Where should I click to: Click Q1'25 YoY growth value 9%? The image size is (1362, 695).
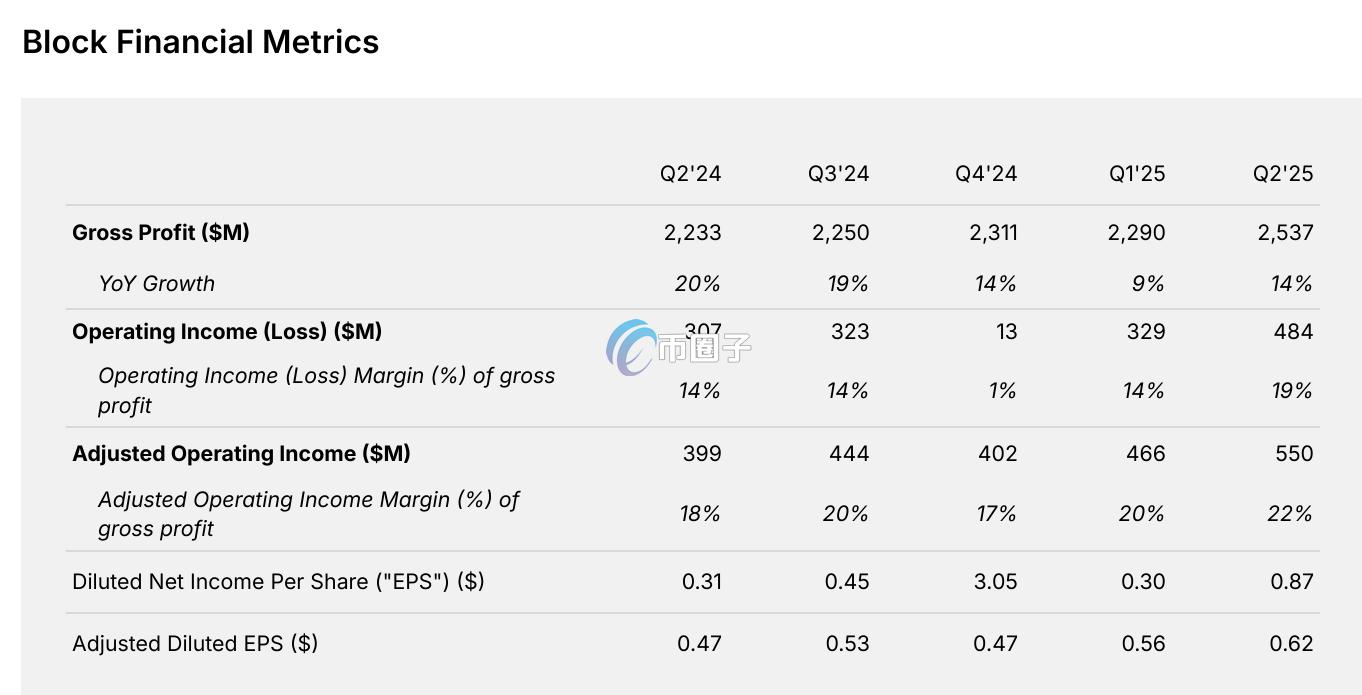pyautogui.click(x=1148, y=283)
